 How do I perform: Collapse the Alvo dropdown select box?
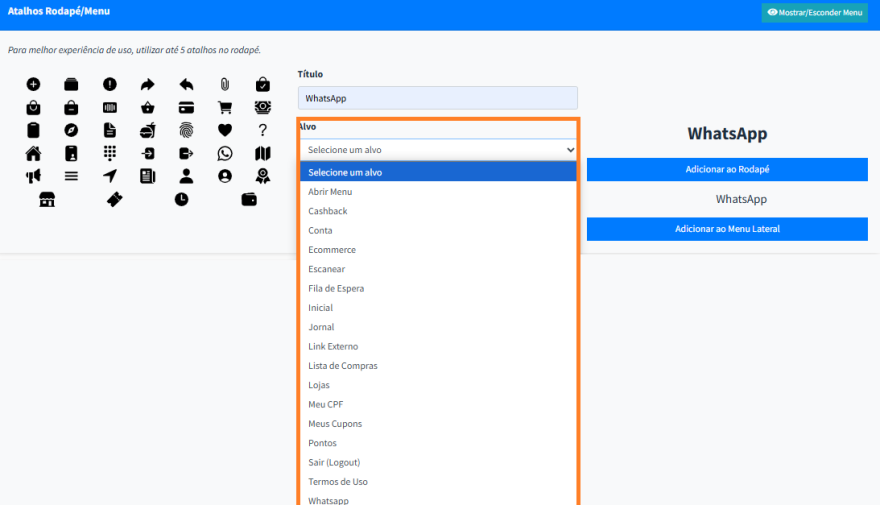pos(438,150)
